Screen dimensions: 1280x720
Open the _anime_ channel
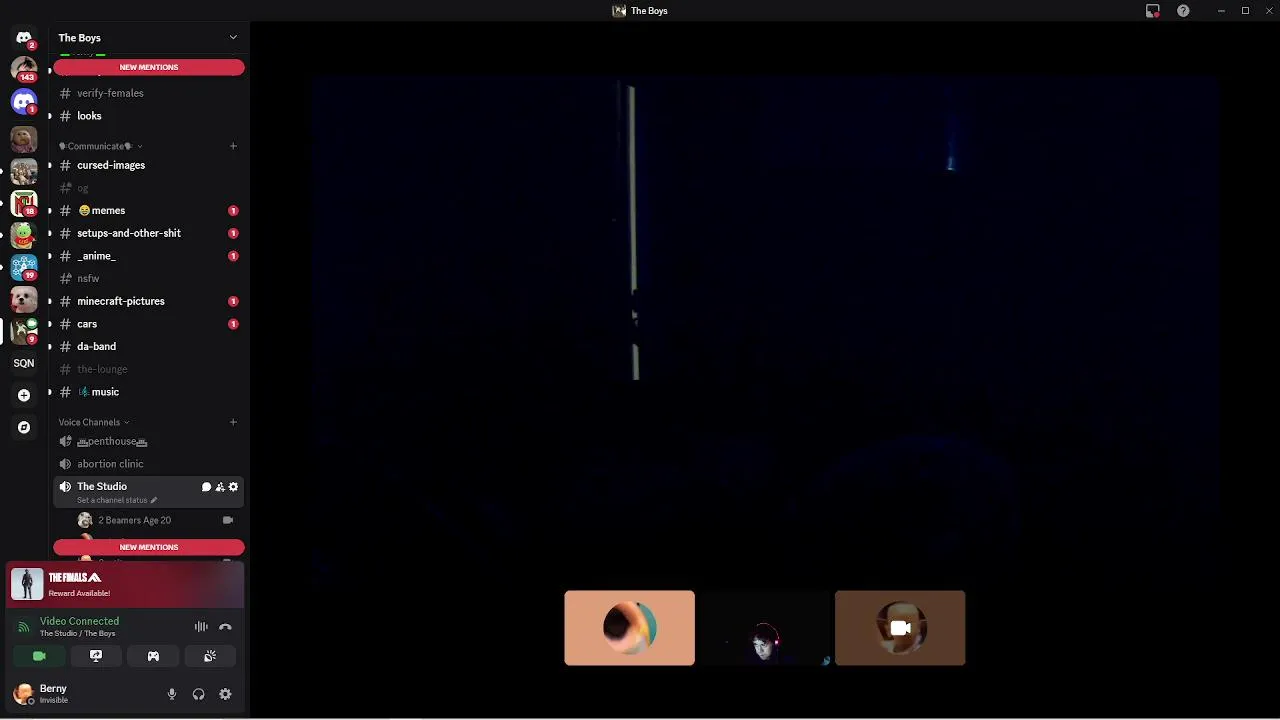point(149,256)
